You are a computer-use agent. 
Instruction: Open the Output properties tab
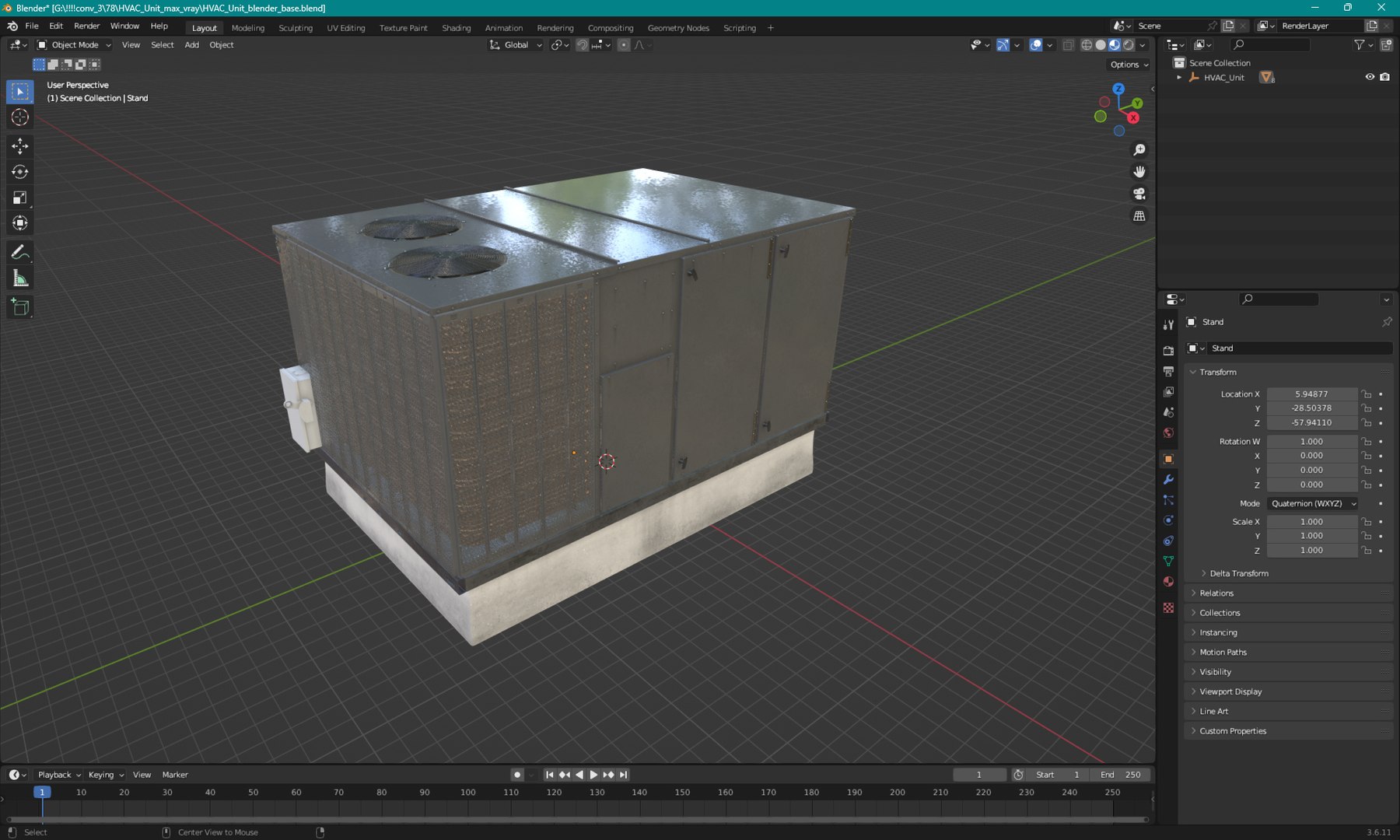click(x=1168, y=372)
